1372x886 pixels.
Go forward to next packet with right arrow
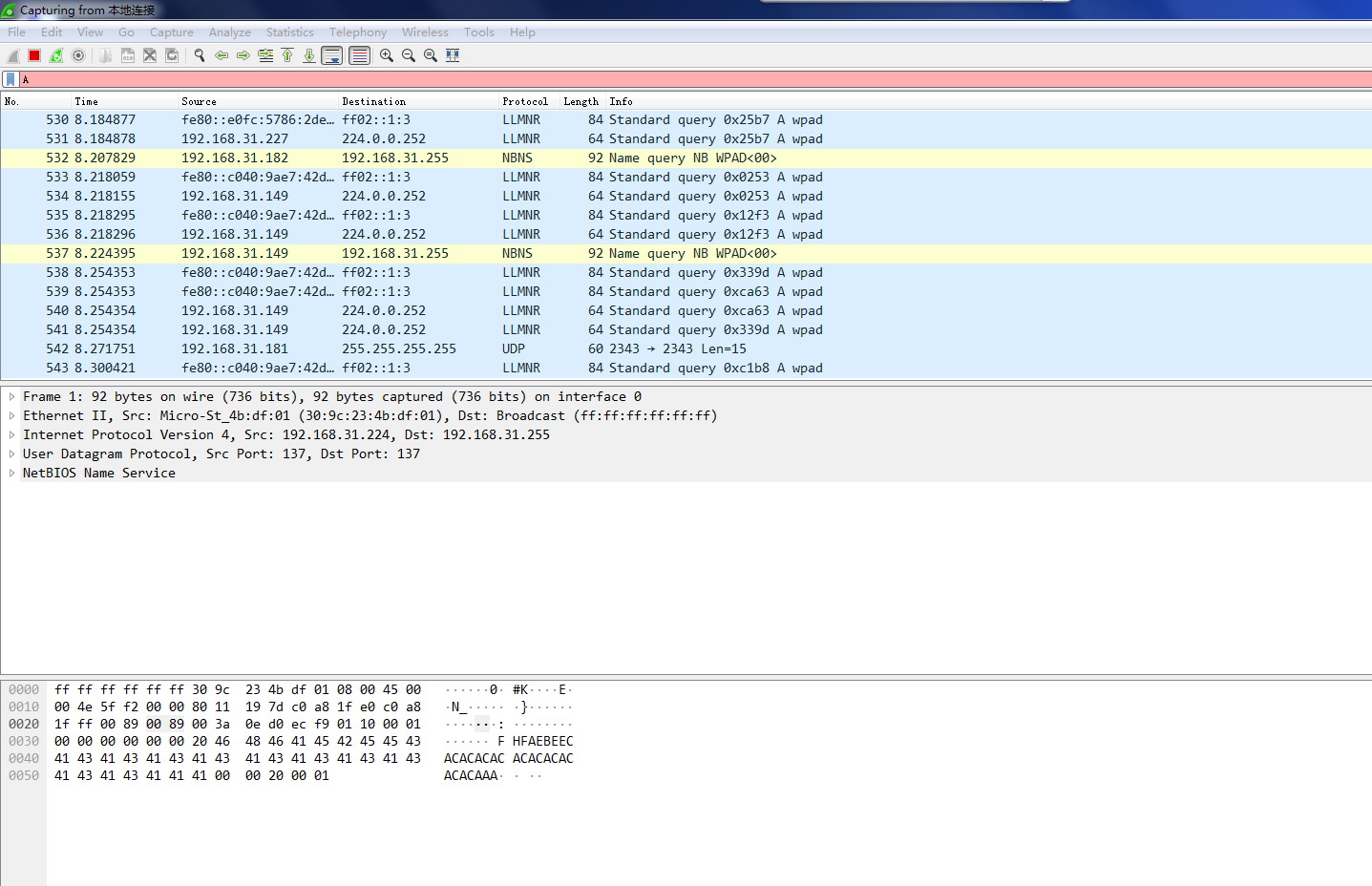pos(243,55)
